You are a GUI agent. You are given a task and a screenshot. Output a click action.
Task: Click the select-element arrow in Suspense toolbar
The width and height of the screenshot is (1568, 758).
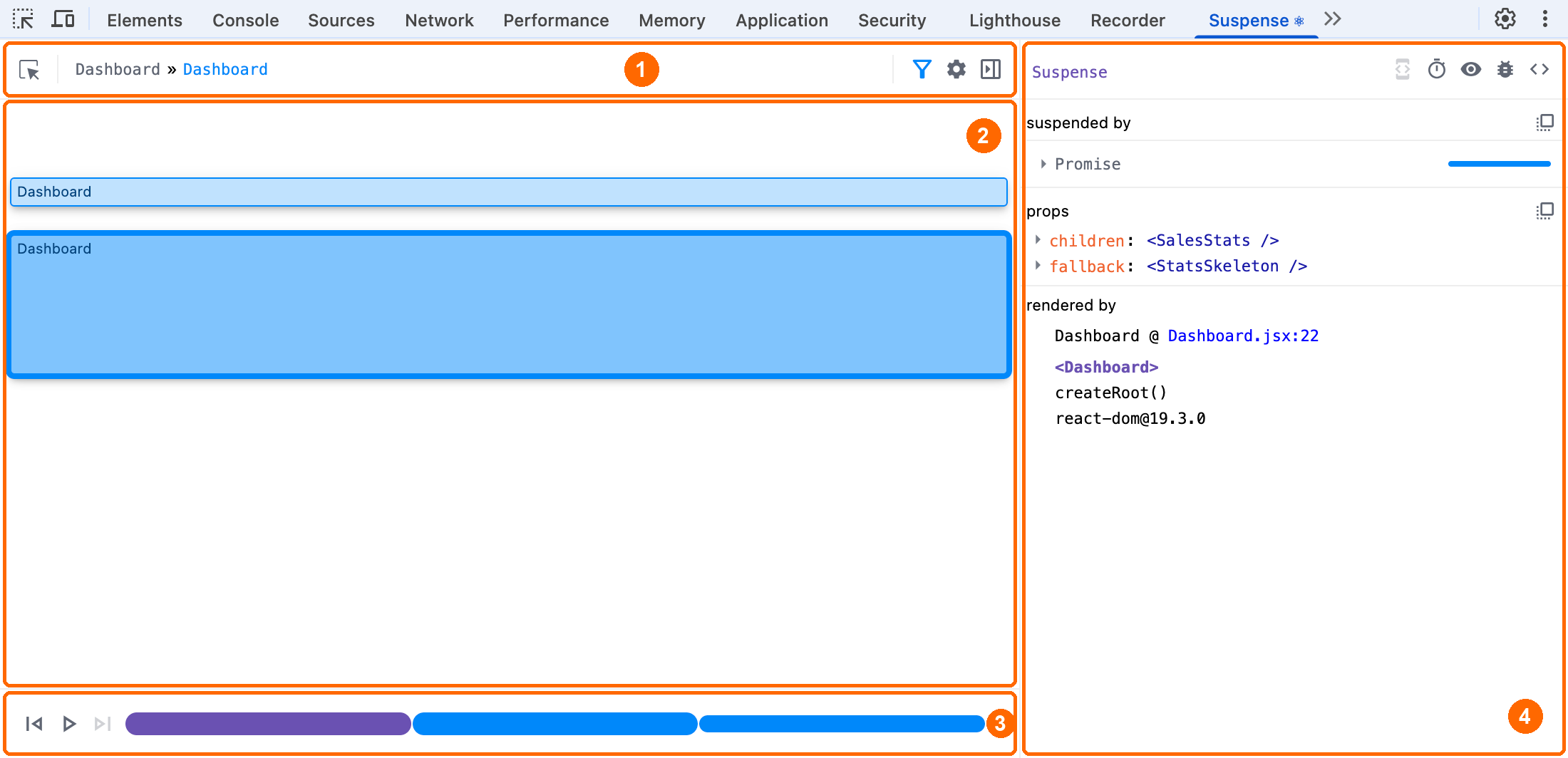coord(29,70)
